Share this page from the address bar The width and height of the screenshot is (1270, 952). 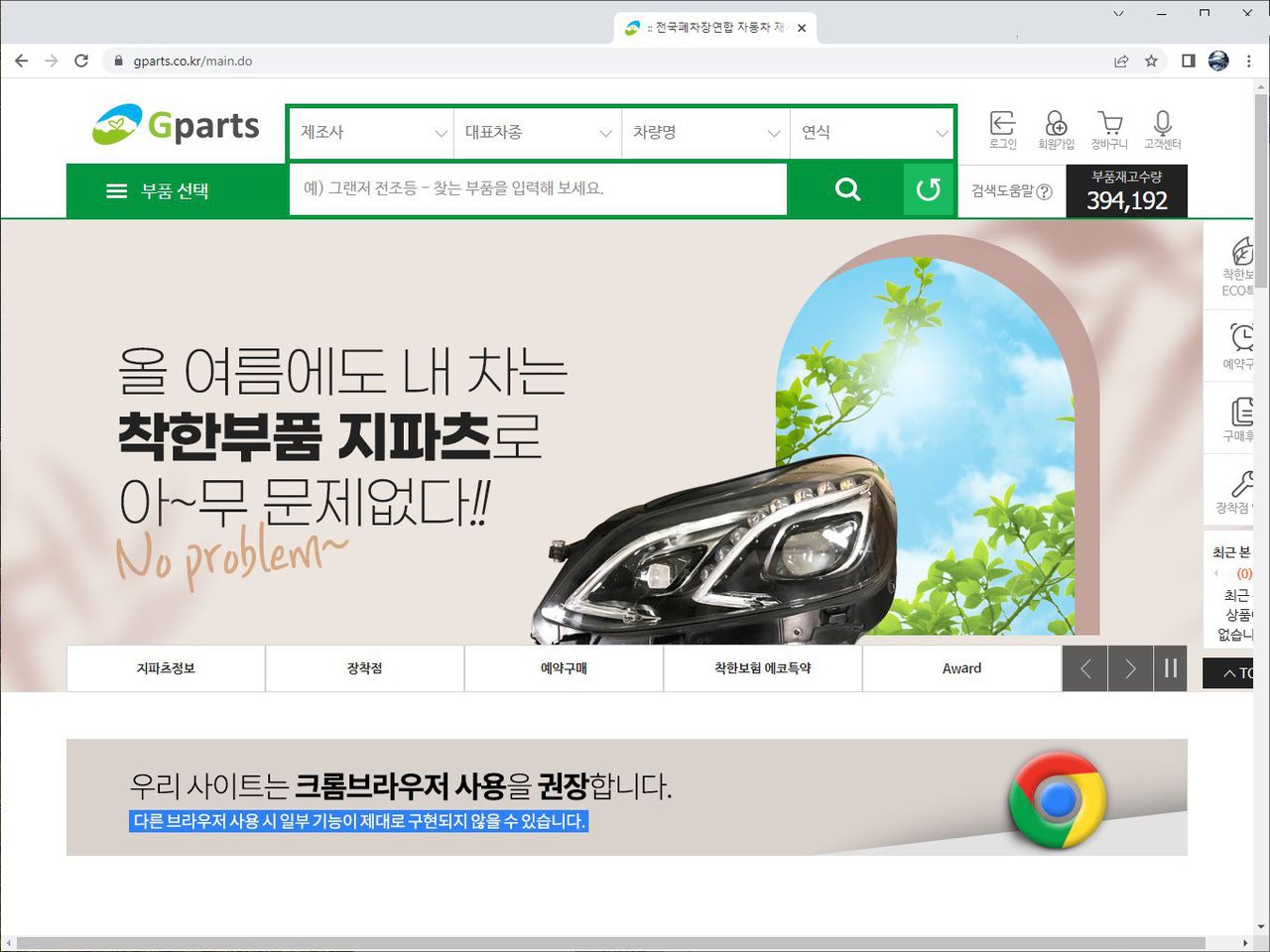pyautogui.click(x=1121, y=60)
